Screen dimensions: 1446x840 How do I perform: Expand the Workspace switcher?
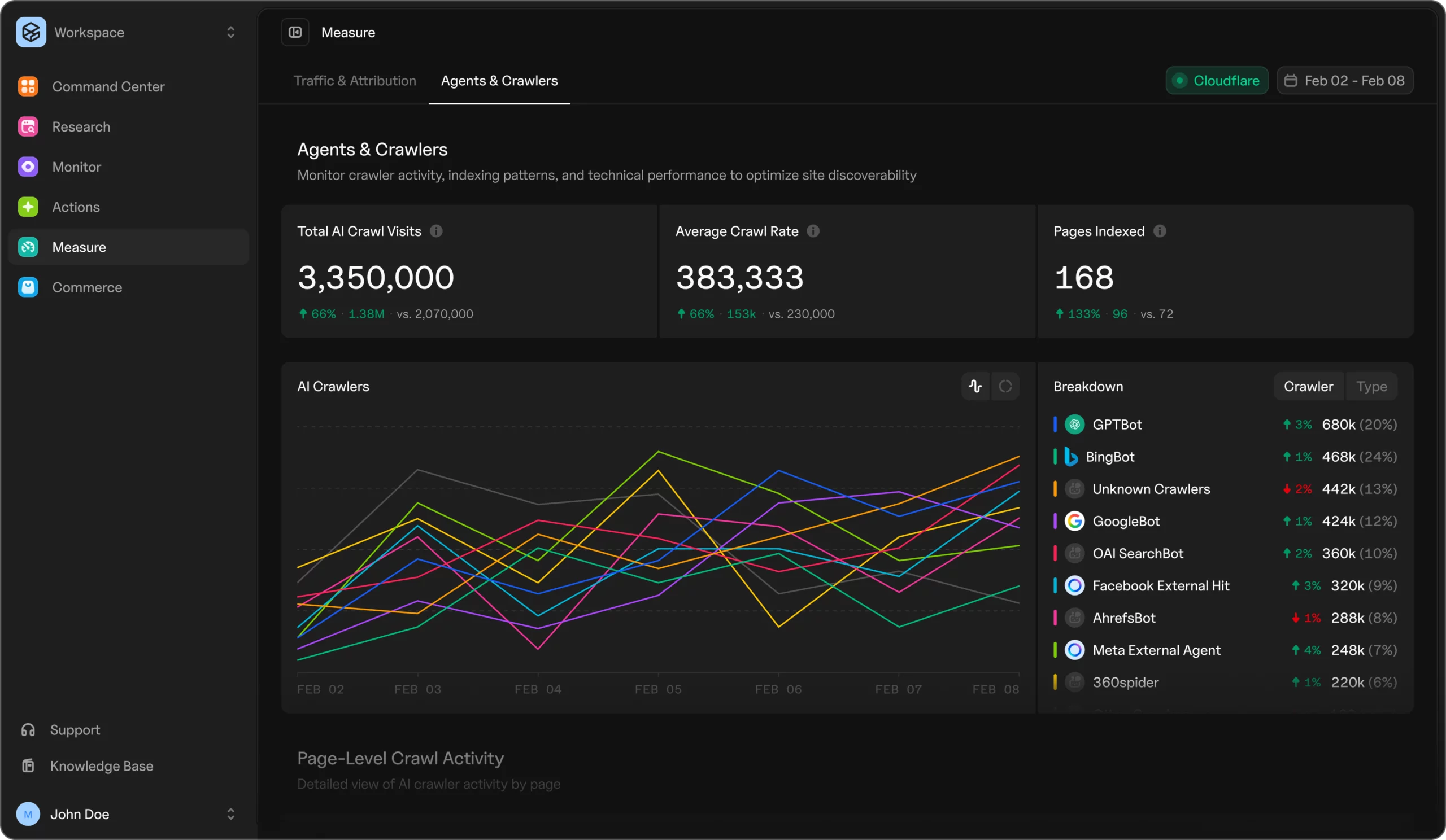point(230,32)
